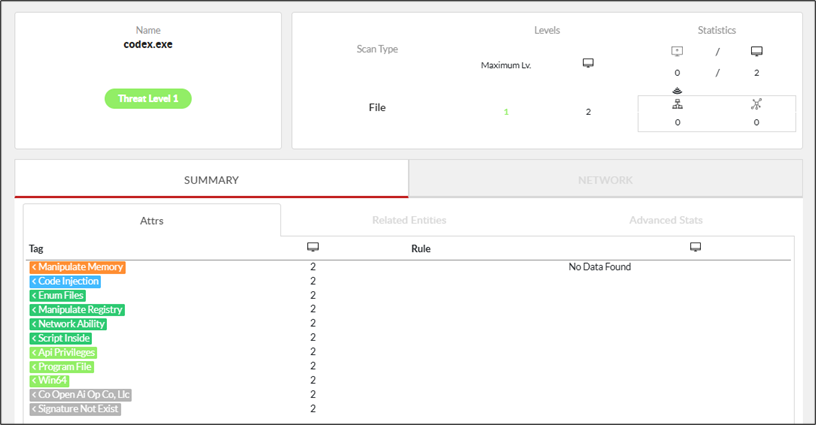
Task: Select the Co Open Ai Op Co, Llc tag
Action: 81,395
